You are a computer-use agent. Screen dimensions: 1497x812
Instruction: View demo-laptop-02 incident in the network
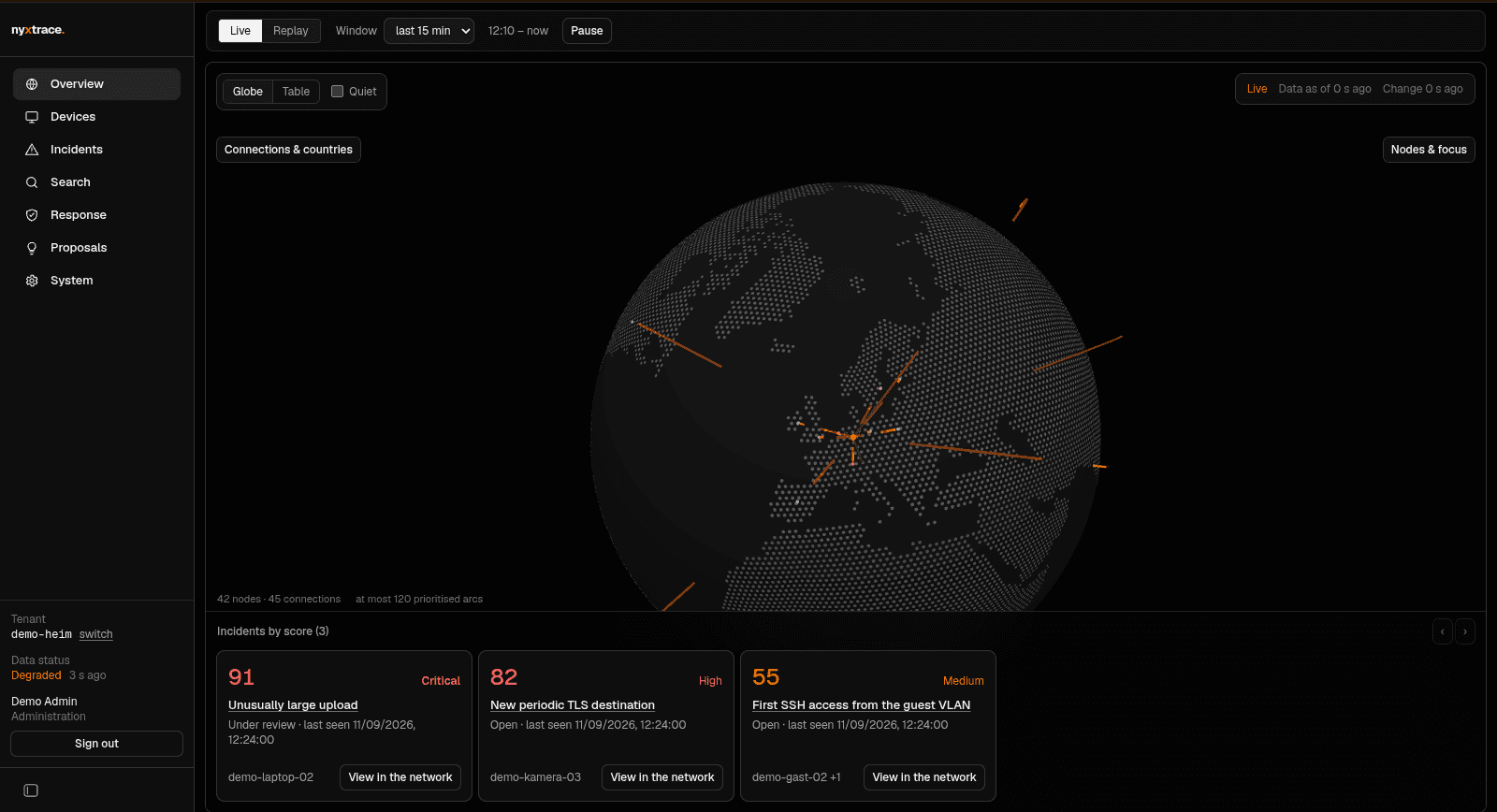(x=400, y=777)
